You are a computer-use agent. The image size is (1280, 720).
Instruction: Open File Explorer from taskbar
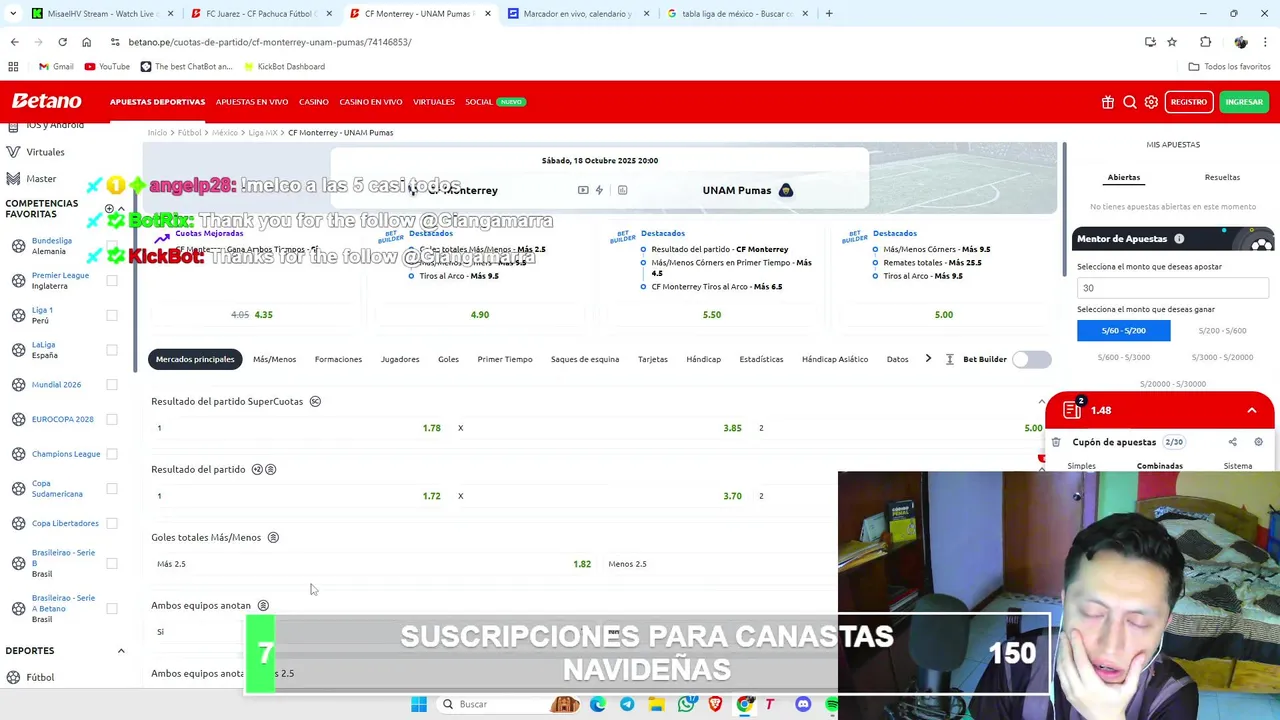[656, 704]
